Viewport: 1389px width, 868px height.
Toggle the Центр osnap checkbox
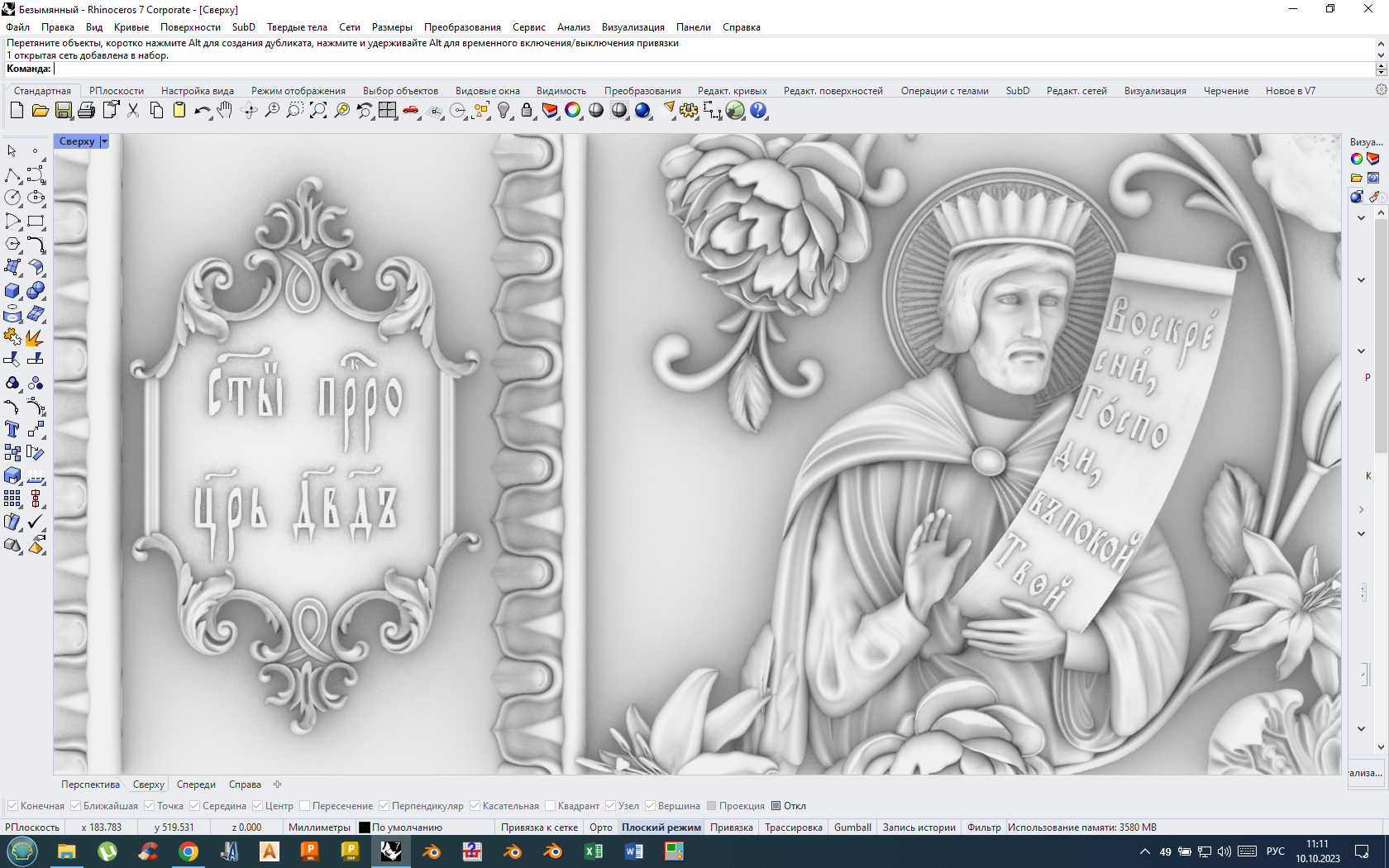coord(257,806)
